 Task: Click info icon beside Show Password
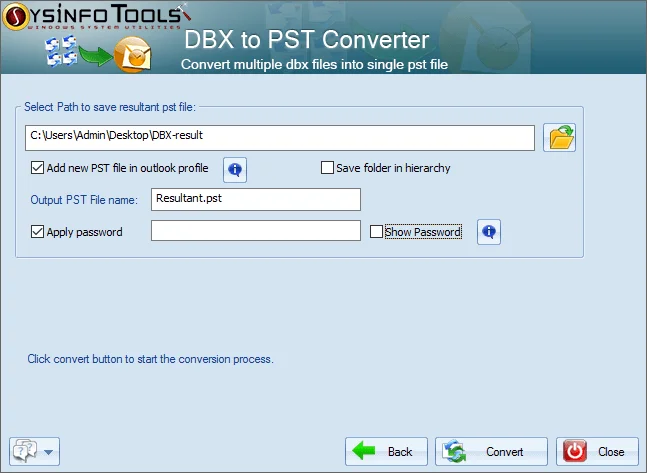click(489, 232)
